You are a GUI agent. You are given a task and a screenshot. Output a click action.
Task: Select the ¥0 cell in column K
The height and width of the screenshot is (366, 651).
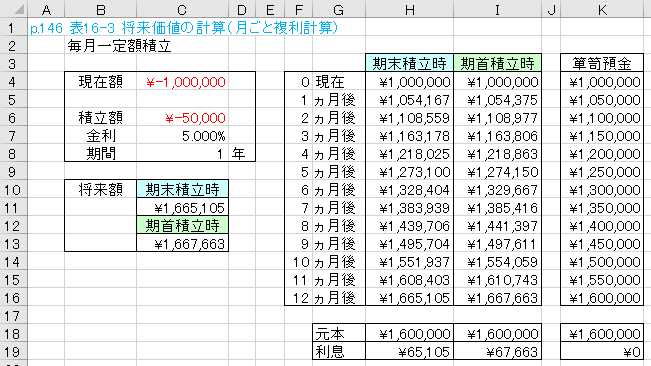click(x=602, y=351)
